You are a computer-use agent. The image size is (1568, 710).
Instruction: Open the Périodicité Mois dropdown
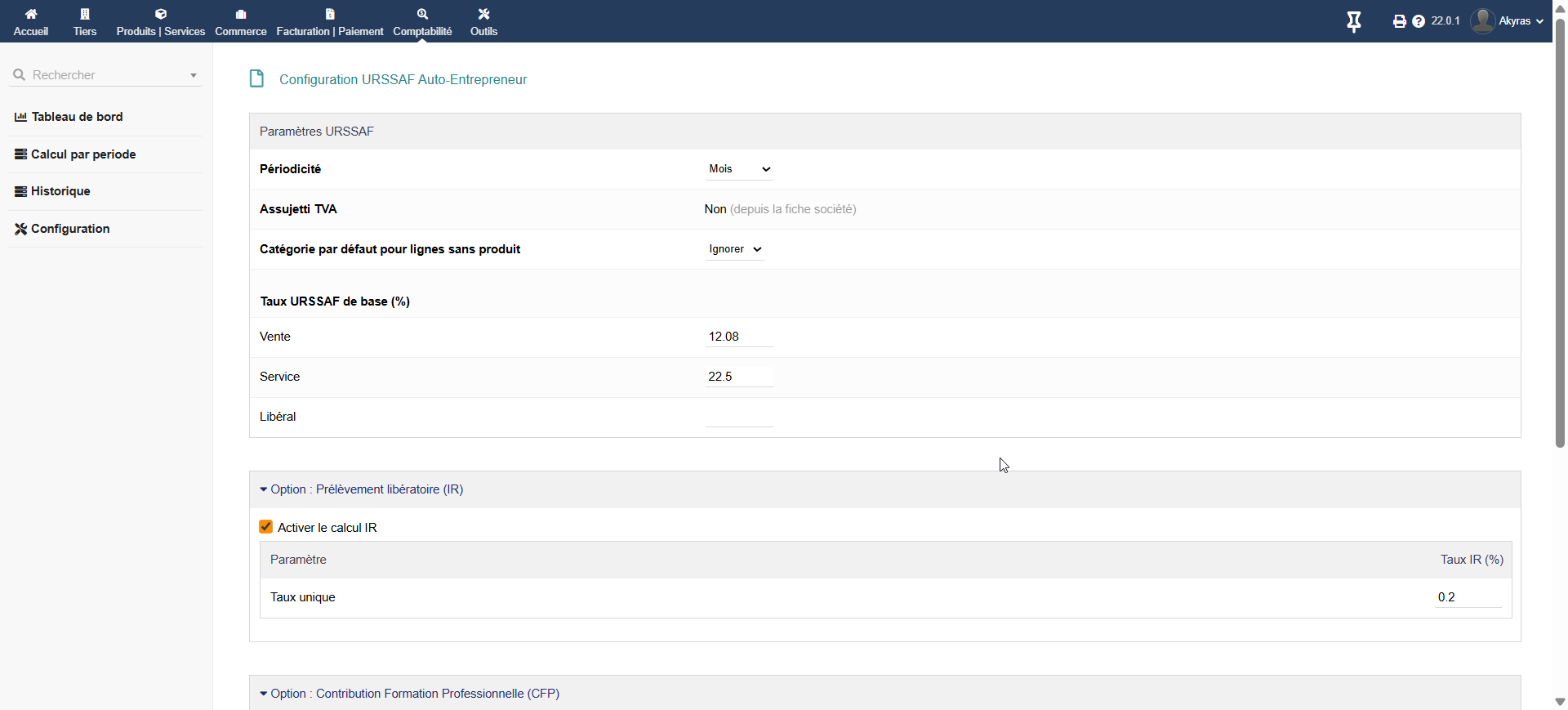(x=739, y=169)
